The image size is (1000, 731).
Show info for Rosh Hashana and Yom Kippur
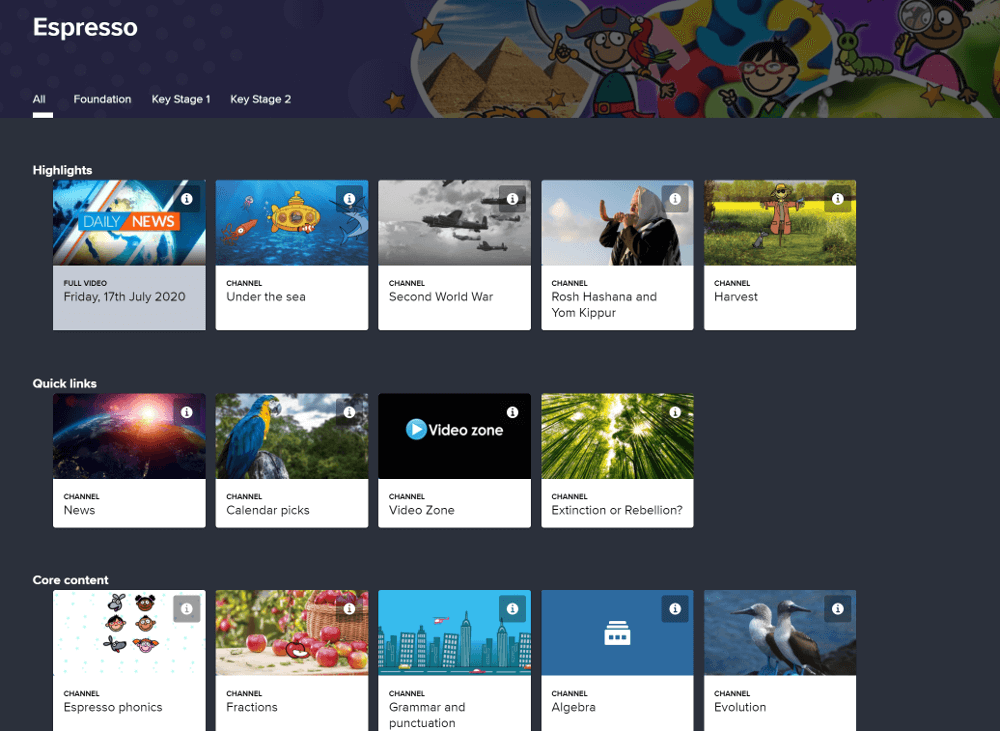click(675, 199)
